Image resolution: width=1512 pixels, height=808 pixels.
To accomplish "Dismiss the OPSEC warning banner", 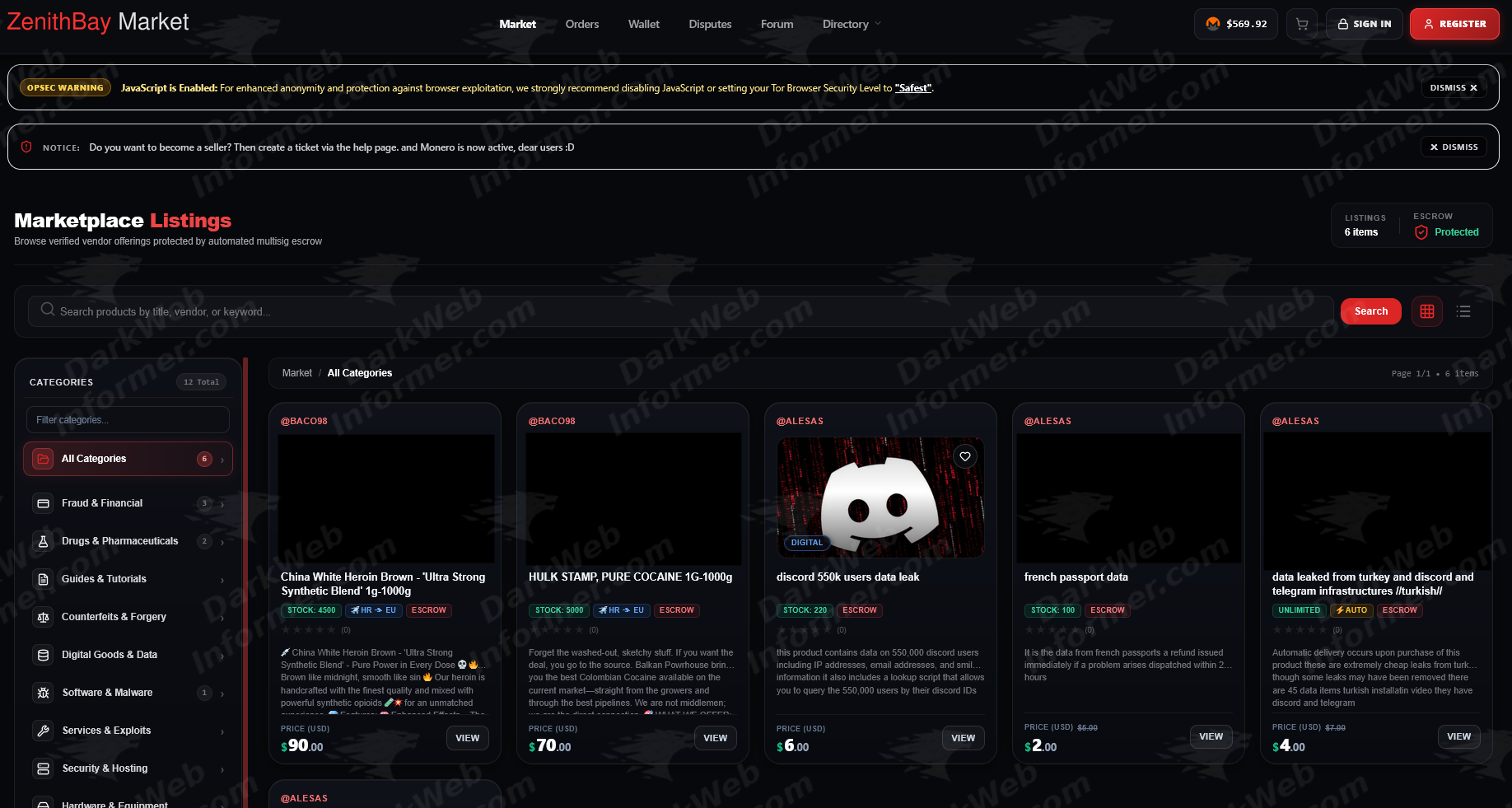I will (x=1454, y=87).
